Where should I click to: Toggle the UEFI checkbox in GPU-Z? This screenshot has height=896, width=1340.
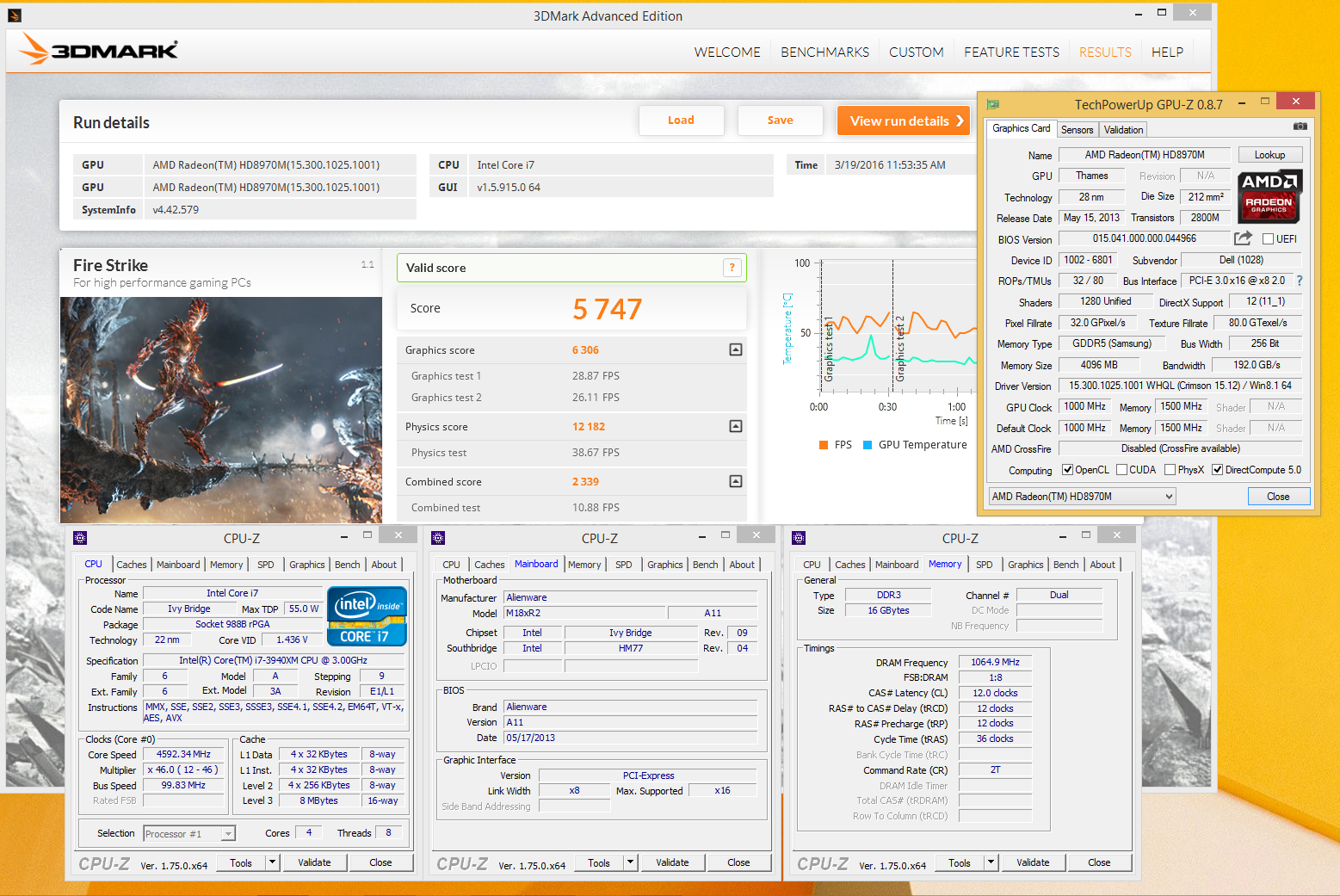(1268, 239)
